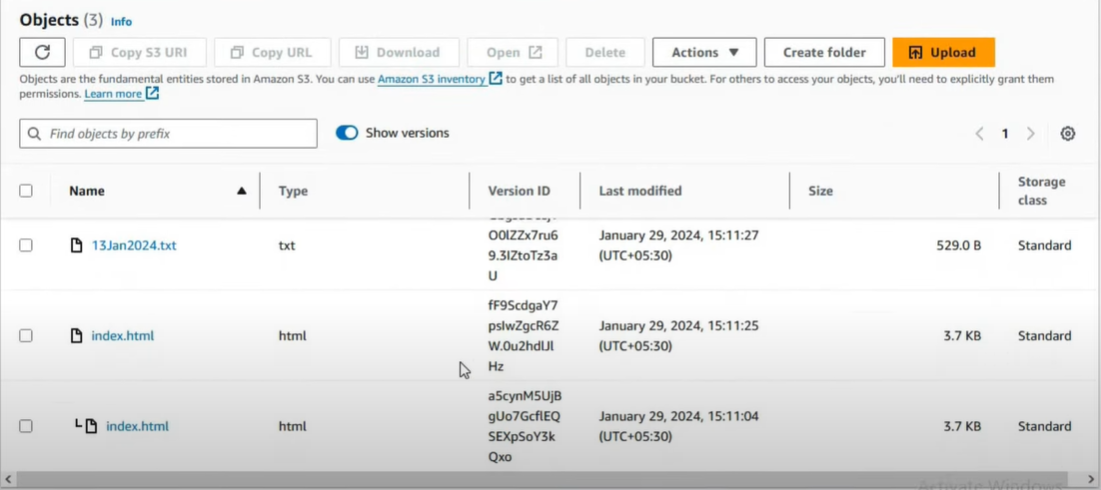Click the Size column header
Image resolution: width=1101 pixels, height=490 pixels.
(820, 191)
